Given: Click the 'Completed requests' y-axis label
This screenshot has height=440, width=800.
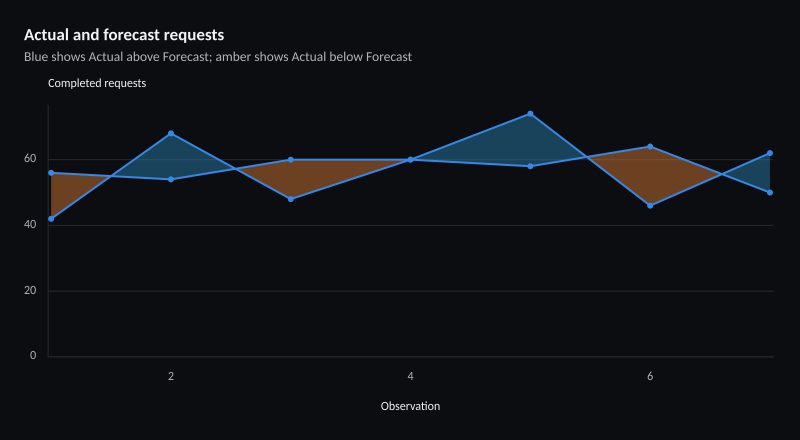Looking at the screenshot, I should 97,83.
